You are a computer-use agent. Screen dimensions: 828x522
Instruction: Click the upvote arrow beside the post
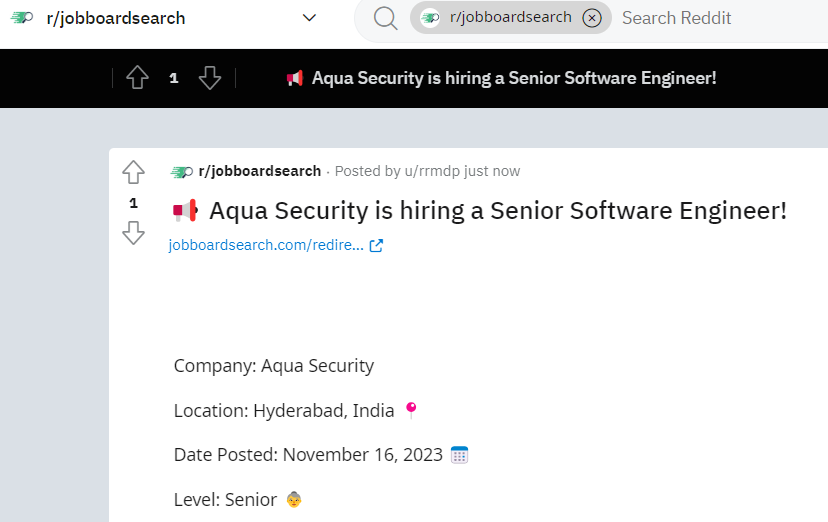click(133, 172)
